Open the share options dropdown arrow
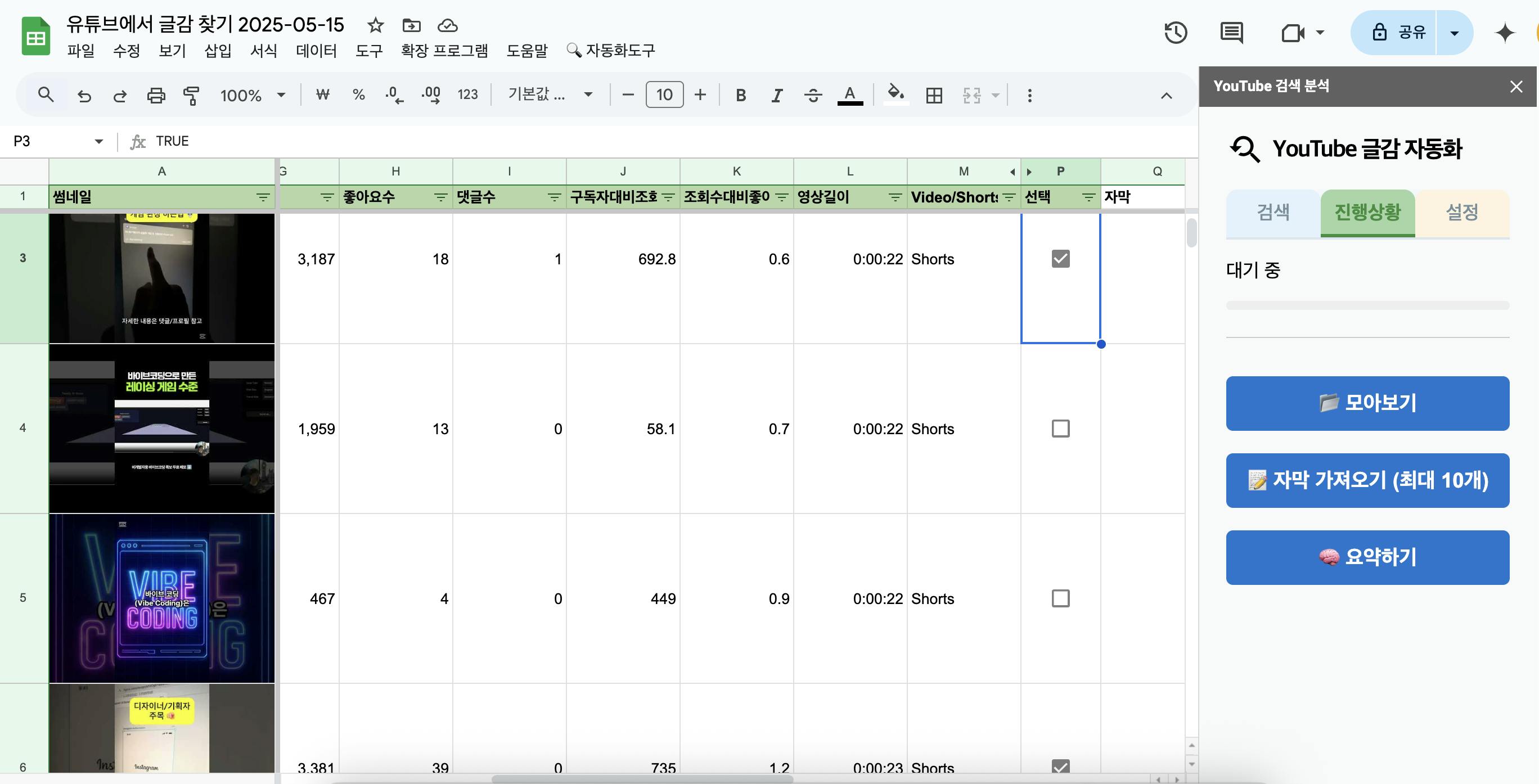The width and height of the screenshot is (1539, 784). tap(1455, 32)
